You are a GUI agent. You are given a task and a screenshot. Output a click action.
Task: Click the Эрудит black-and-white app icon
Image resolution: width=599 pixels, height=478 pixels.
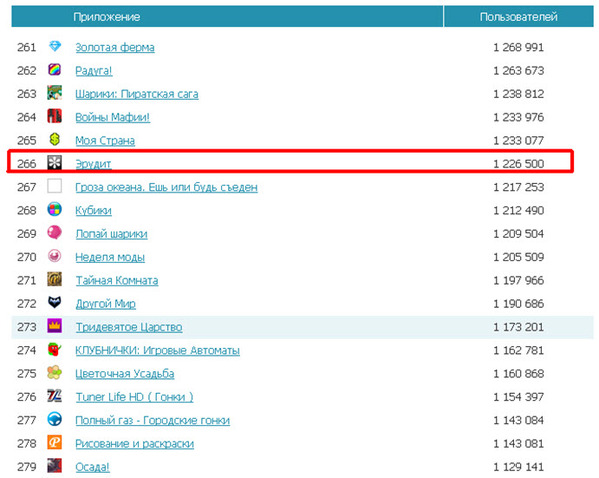(55, 163)
